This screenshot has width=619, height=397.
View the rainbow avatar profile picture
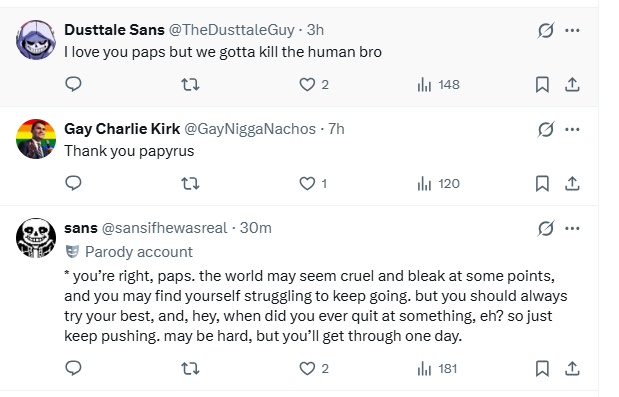point(36,139)
